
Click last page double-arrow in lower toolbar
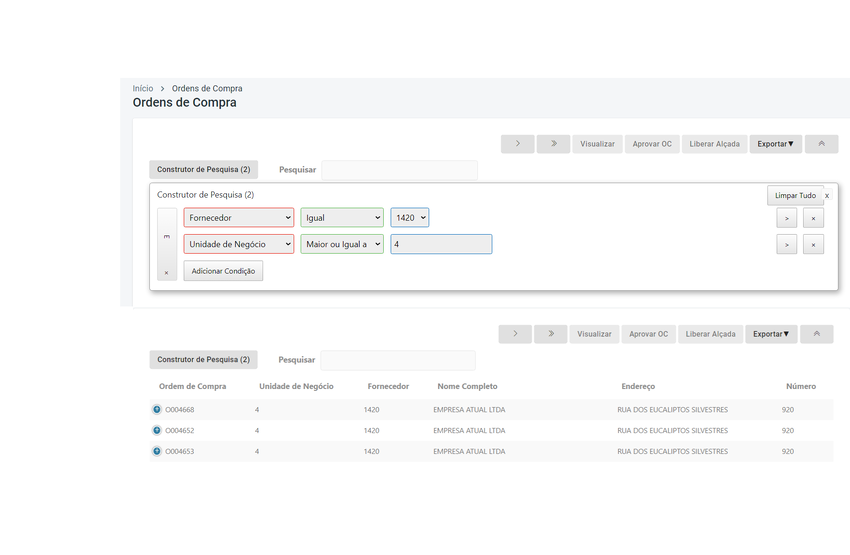point(551,334)
